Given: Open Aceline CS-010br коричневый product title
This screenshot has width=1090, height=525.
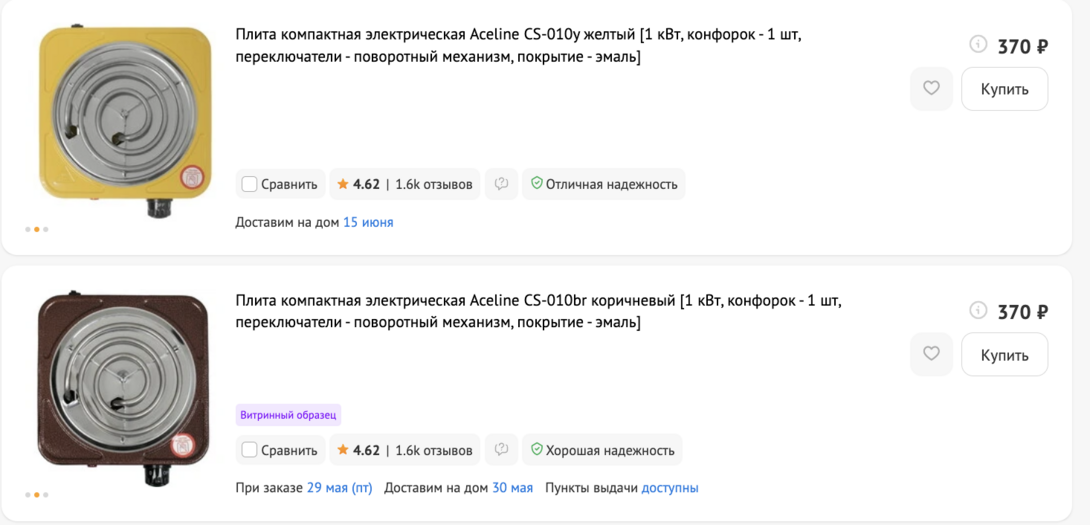Looking at the screenshot, I should coord(539,312).
